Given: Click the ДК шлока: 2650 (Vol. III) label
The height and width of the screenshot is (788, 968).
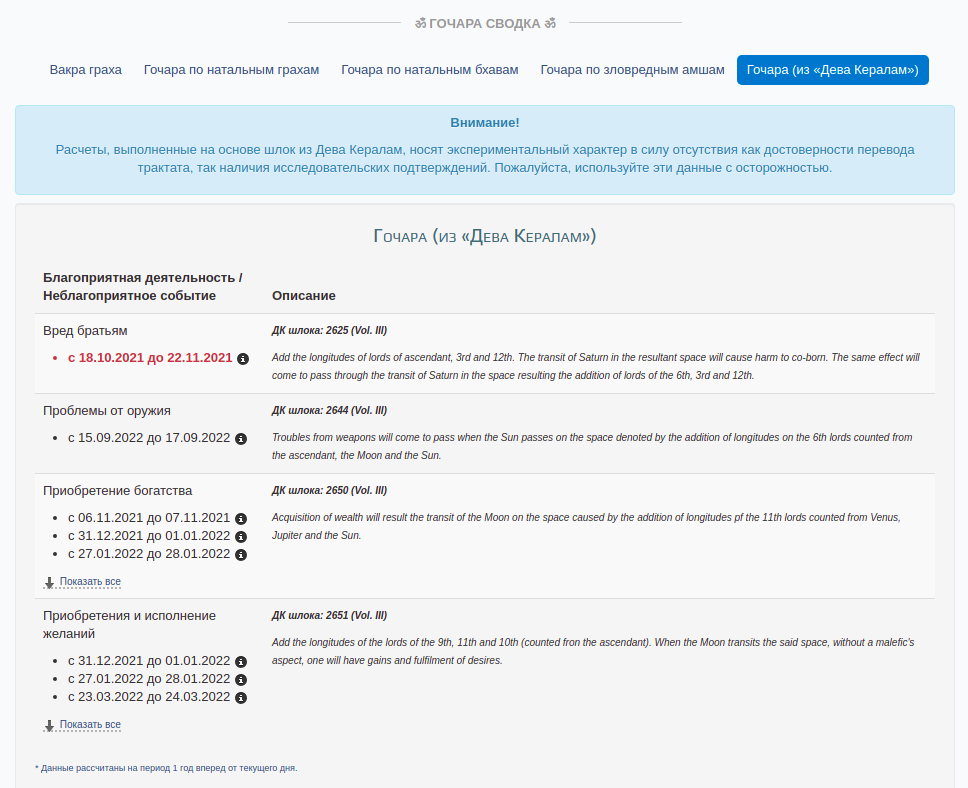Looking at the screenshot, I should 330,490.
